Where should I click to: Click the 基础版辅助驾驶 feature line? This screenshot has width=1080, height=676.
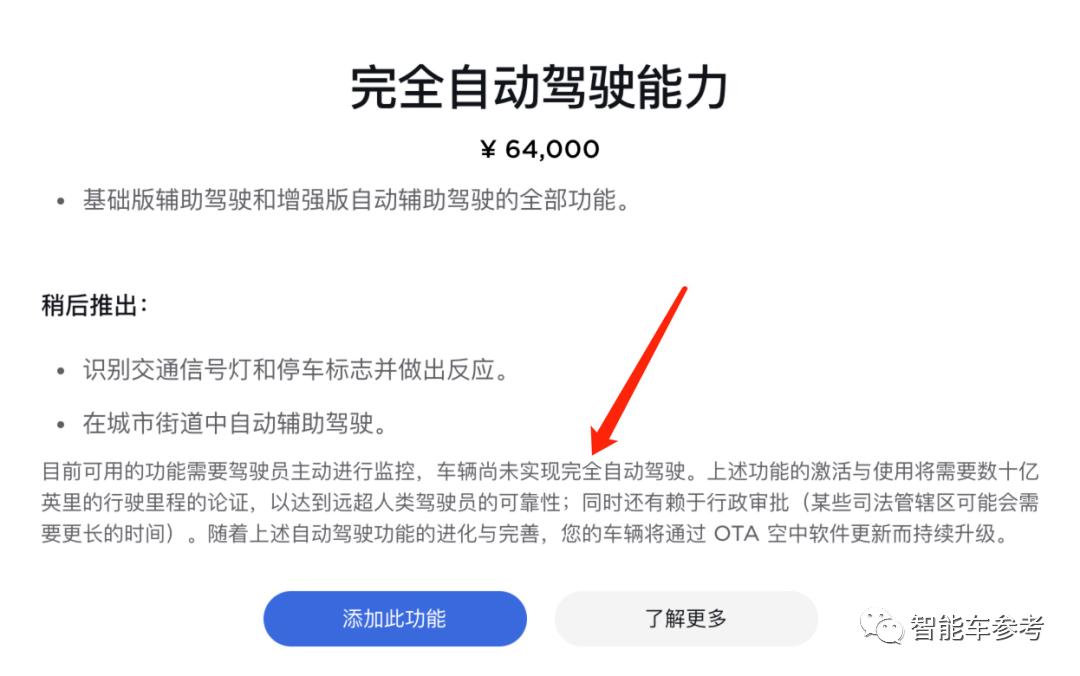(x=355, y=200)
